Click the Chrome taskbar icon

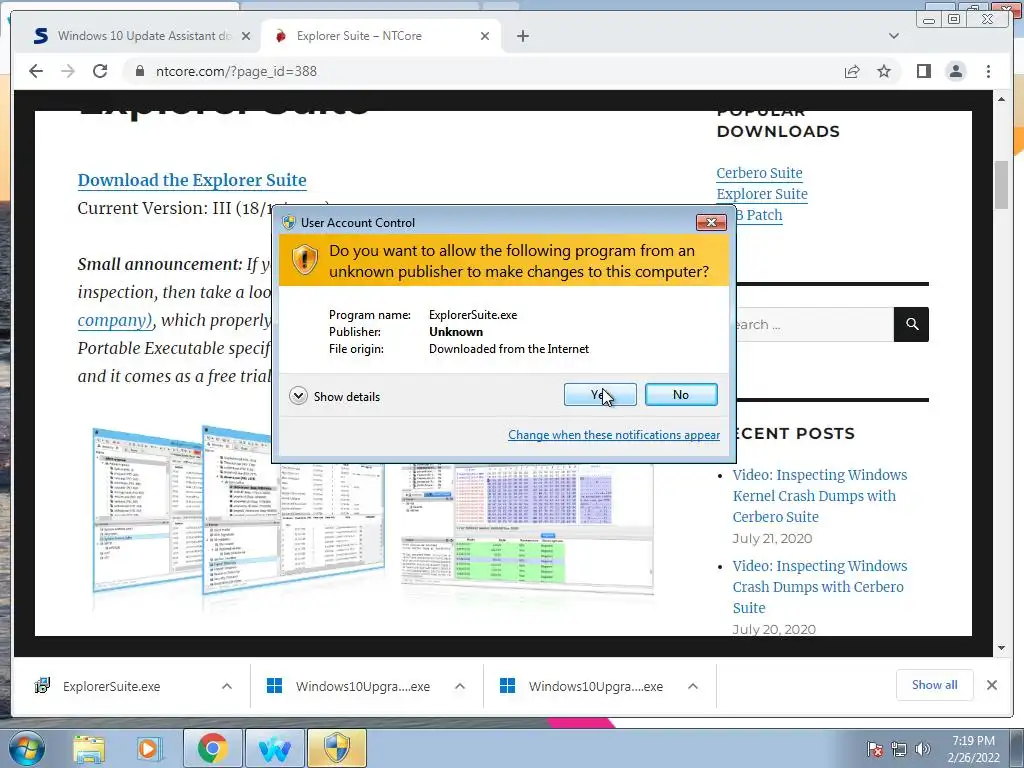click(x=212, y=749)
